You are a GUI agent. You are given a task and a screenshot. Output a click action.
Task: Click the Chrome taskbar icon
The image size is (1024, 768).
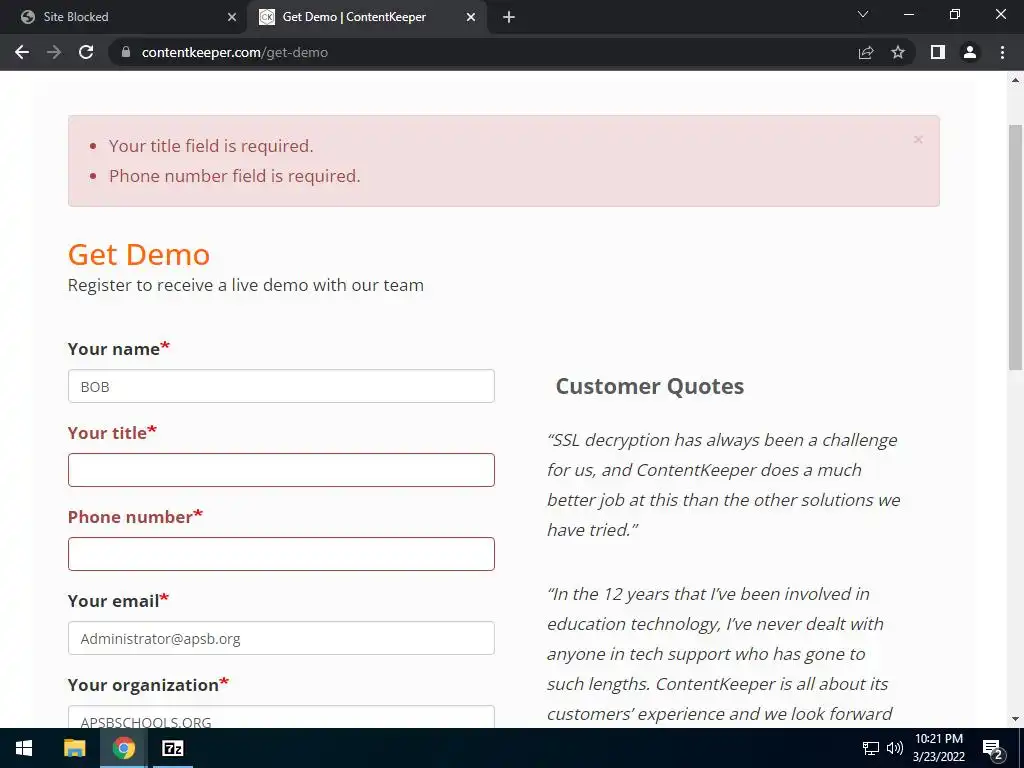123,748
